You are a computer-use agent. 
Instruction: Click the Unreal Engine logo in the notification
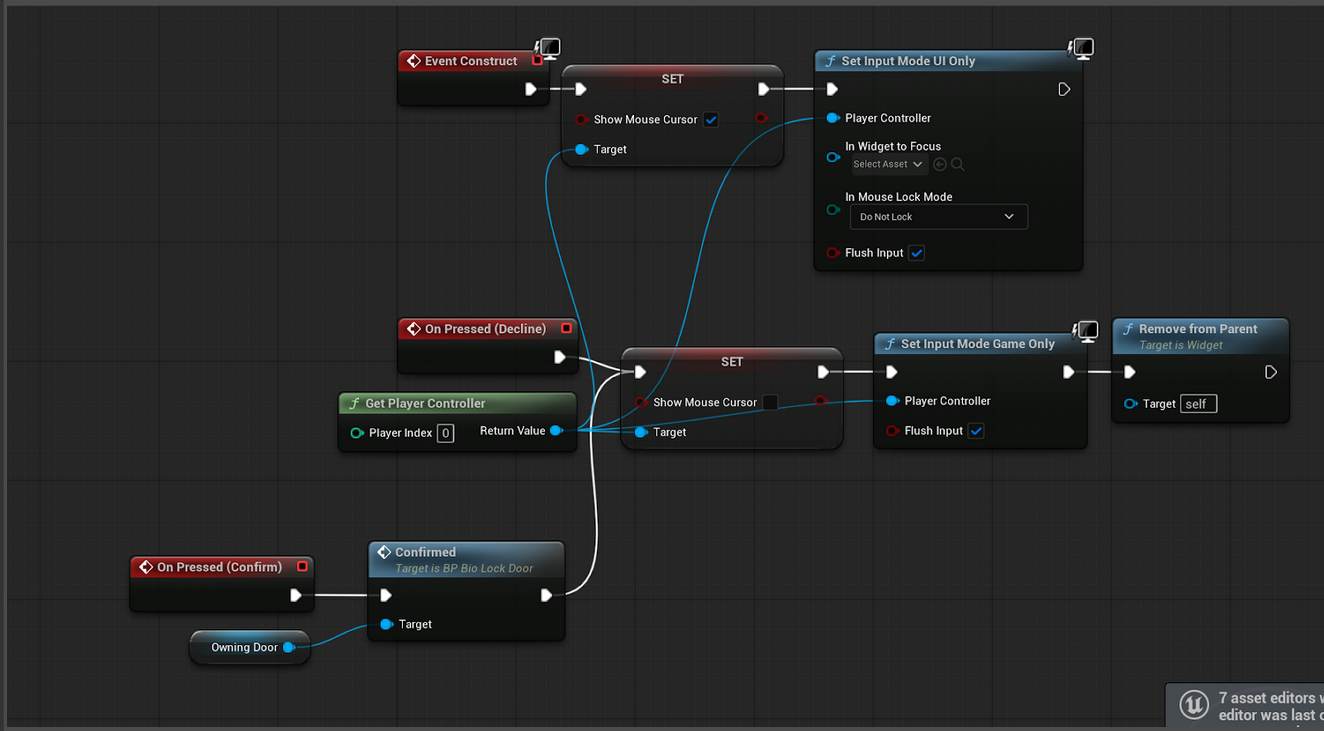[x=1194, y=705]
